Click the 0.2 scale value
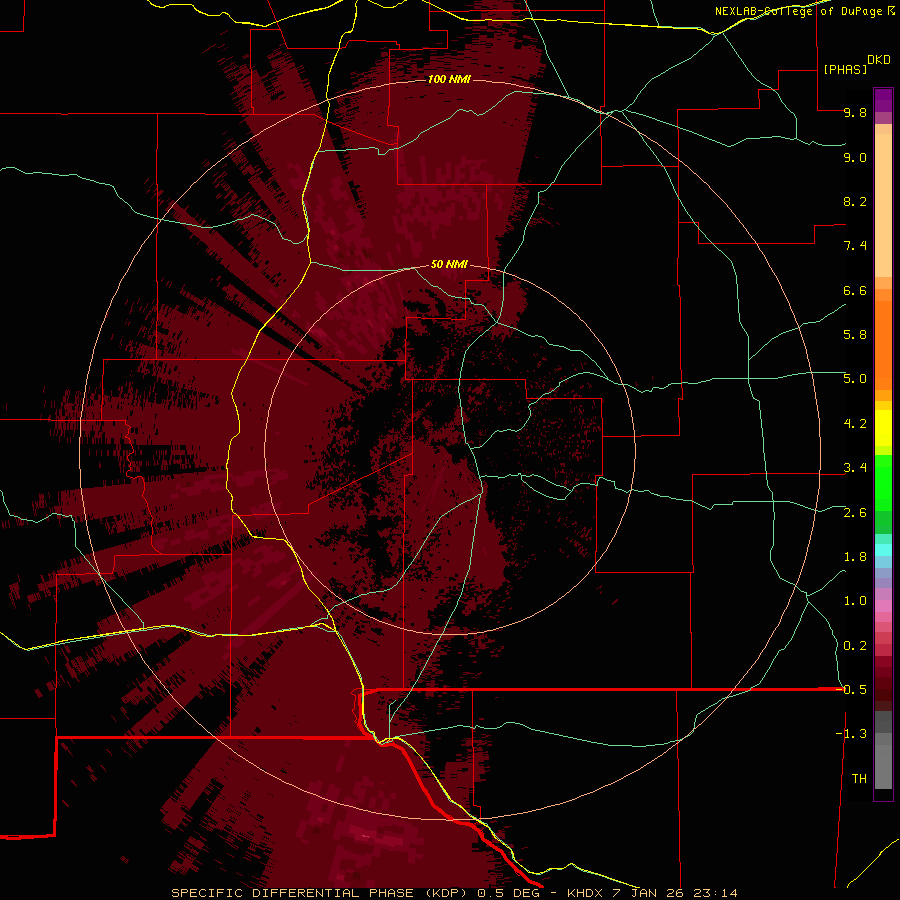The image size is (900, 900). (x=855, y=646)
